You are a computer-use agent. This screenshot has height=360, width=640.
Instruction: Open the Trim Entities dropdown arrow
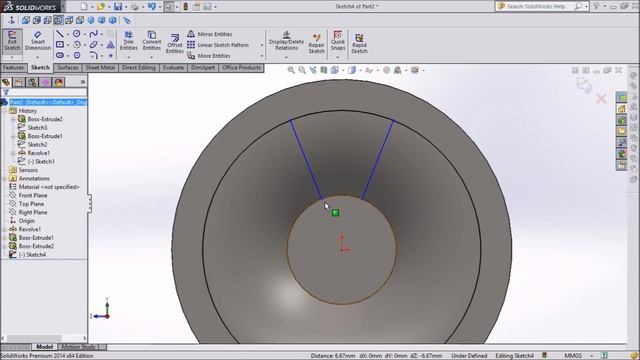tap(129, 58)
